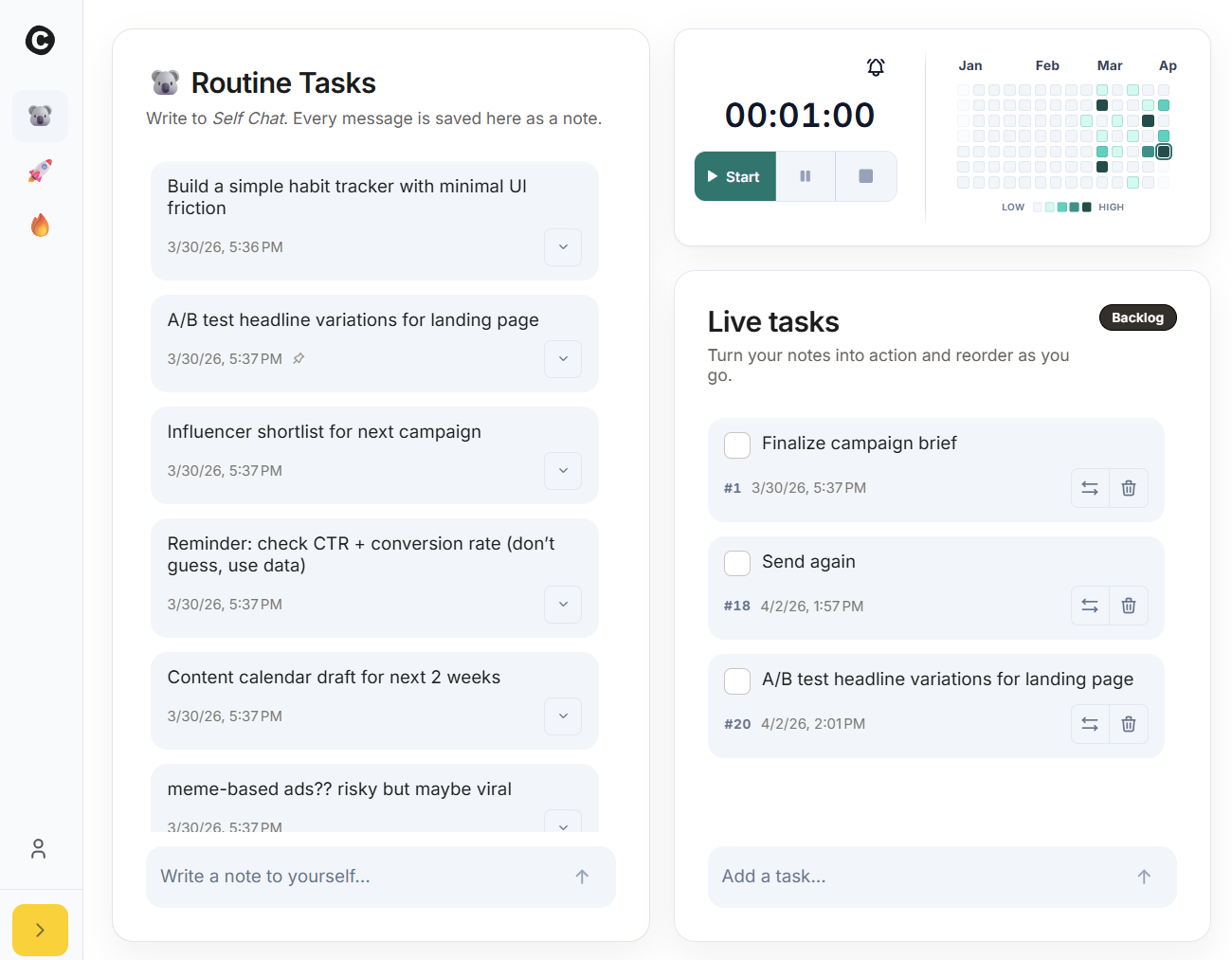The image size is (1232, 960).
Task: Expand the sidebar with the yellow arrow
Action: point(40,930)
